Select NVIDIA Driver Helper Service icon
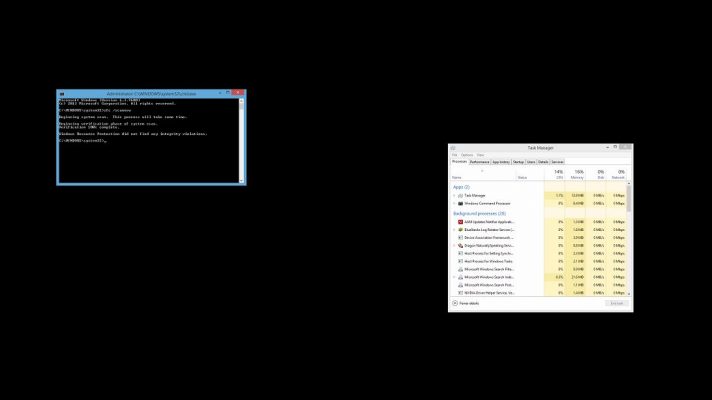This screenshot has width=712, height=400. (x=460, y=293)
